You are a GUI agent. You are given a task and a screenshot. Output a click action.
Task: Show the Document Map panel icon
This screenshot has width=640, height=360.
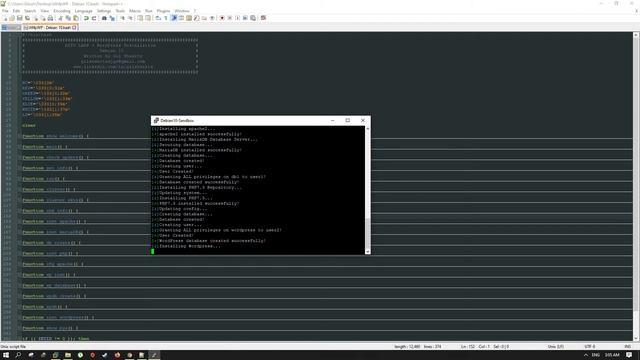189,18
